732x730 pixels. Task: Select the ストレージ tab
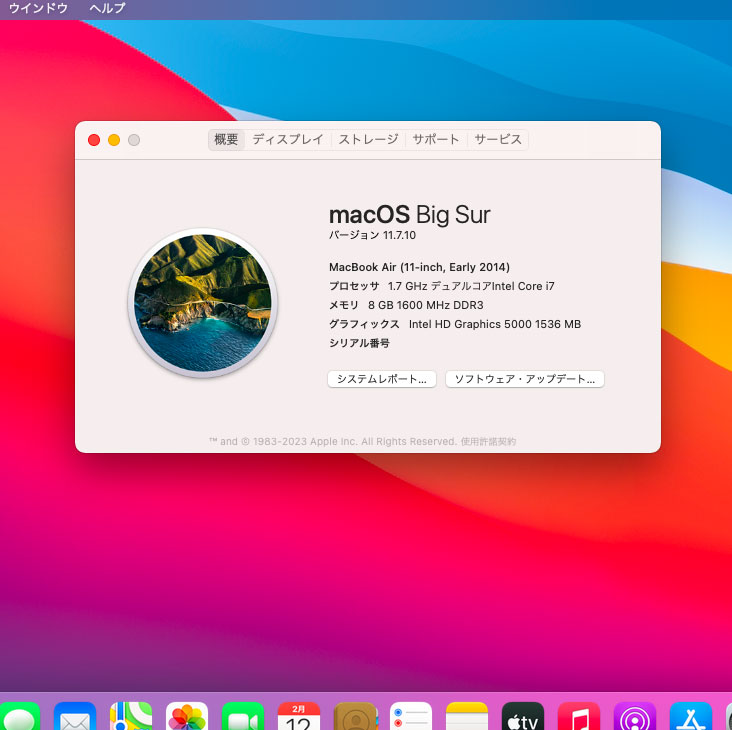pyautogui.click(x=368, y=140)
